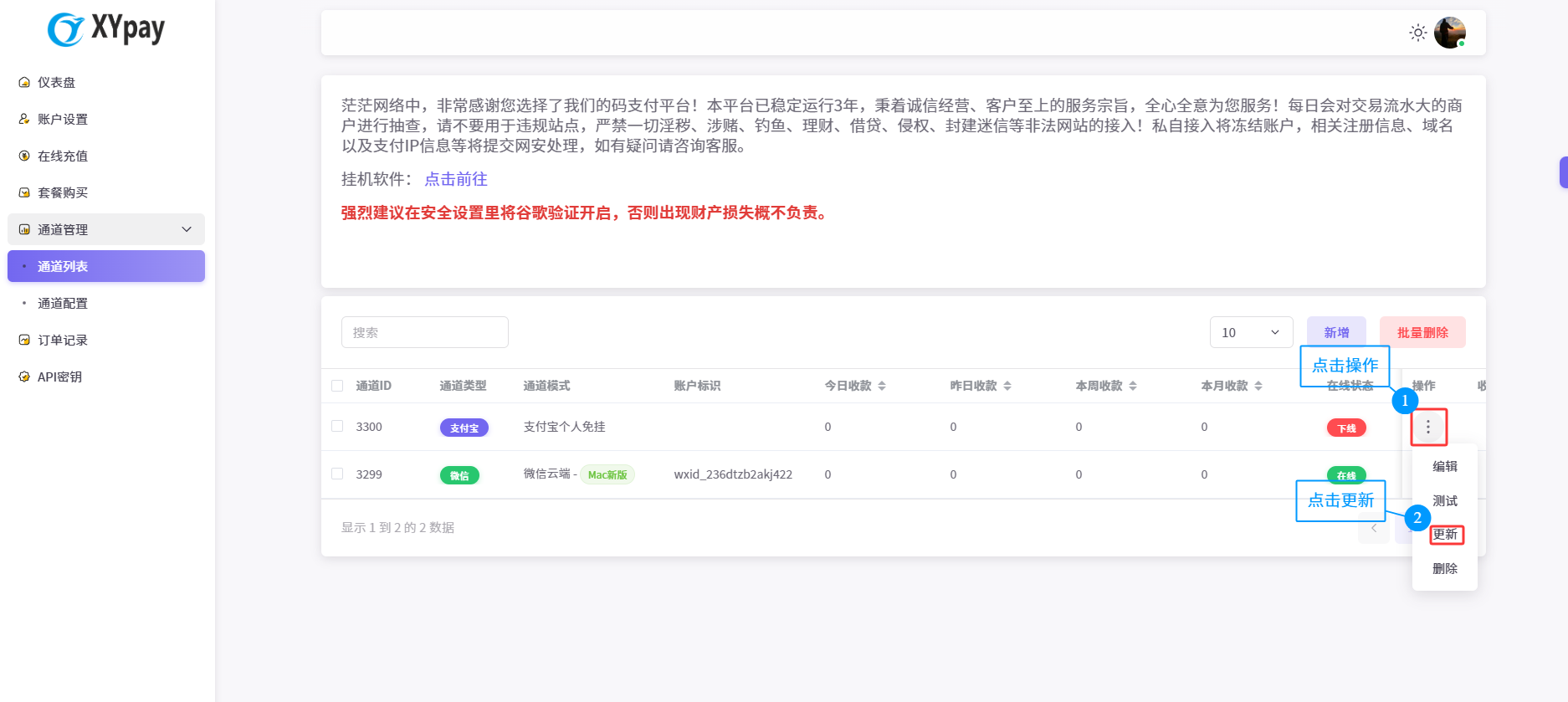The height and width of the screenshot is (702, 1568).
Task: Open the page size dropdown showing 10
Action: click(1251, 332)
